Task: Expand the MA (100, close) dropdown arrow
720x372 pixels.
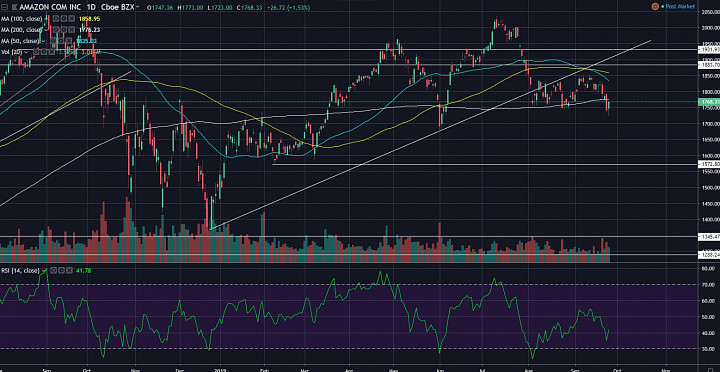Action: point(46,18)
